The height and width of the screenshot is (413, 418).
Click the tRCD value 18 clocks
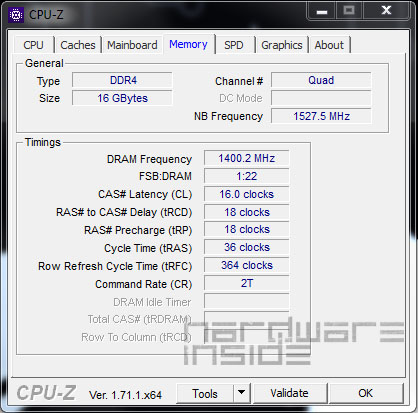pos(247,212)
